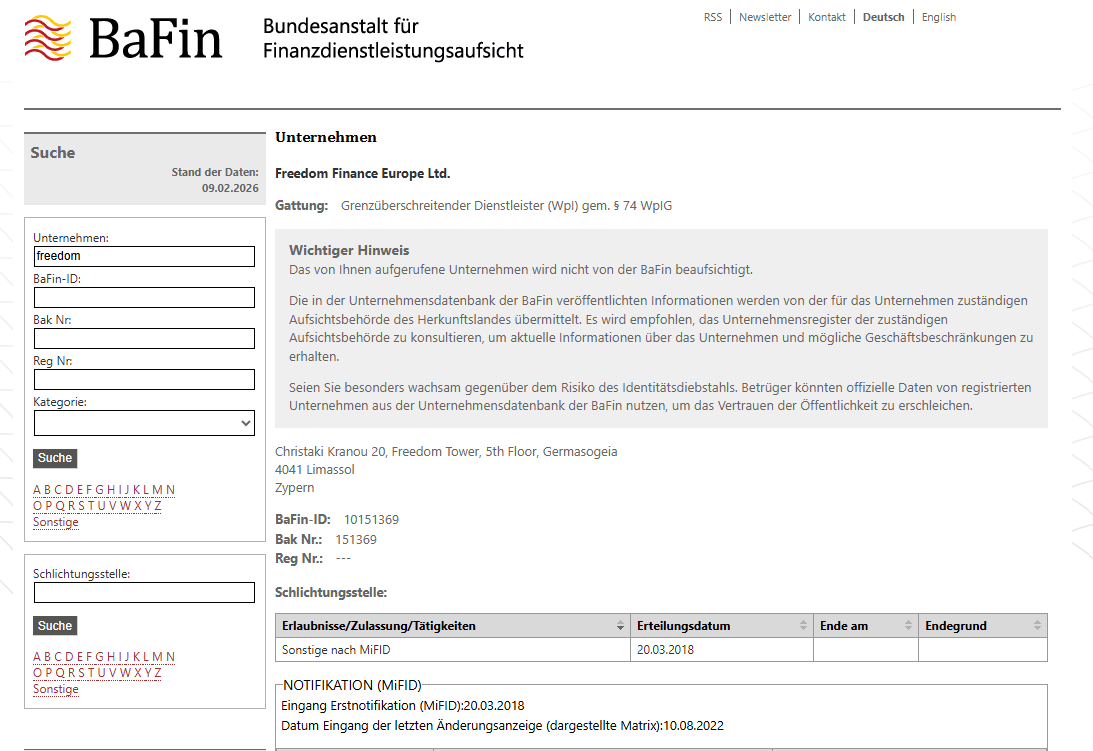1093x751 pixels.
Task: Sort the Erteilungsdatum column
Action: (x=805, y=626)
